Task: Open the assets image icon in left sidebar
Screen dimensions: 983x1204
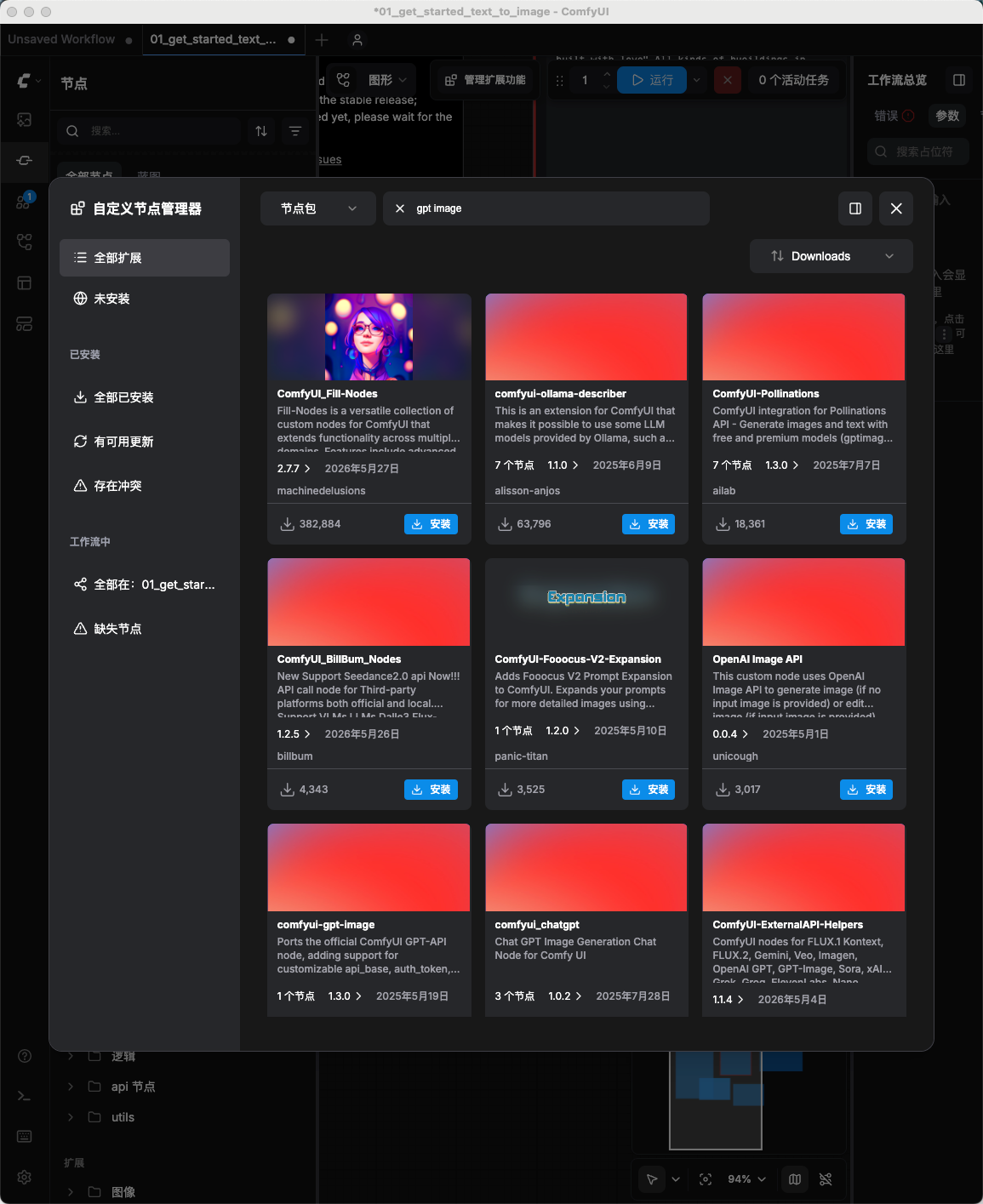Action: pos(25,120)
